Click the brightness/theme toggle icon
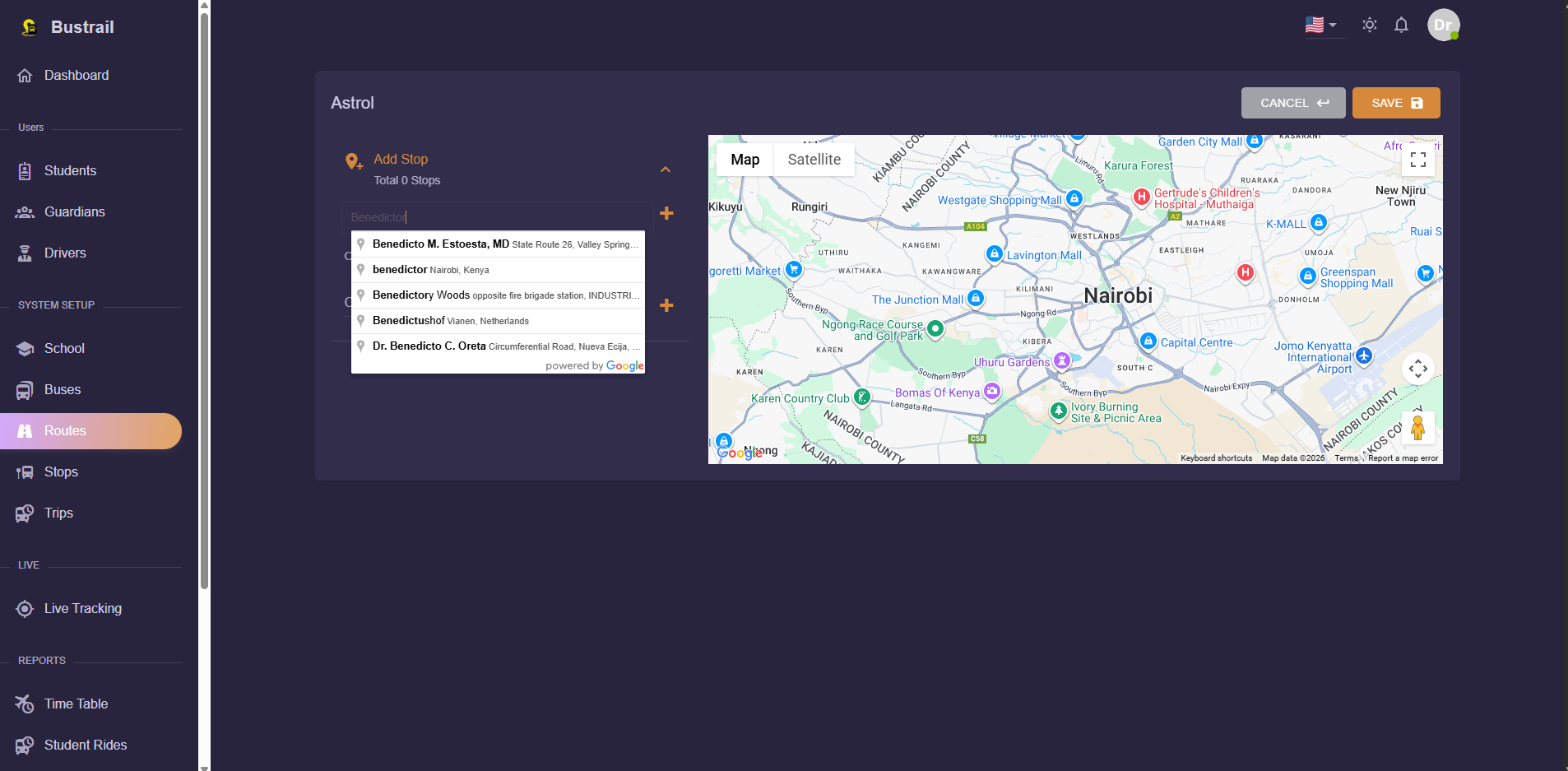 click(x=1369, y=25)
